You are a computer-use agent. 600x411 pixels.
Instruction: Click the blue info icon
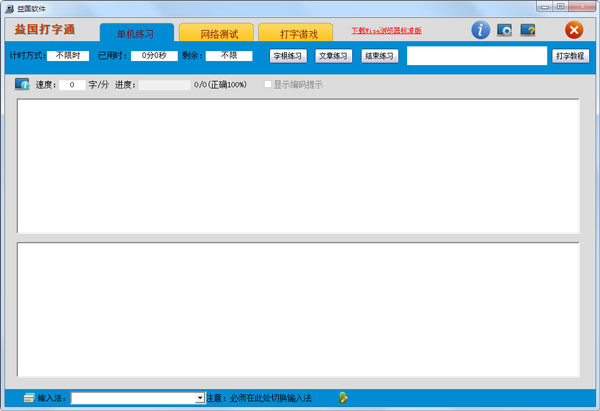tap(481, 31)
